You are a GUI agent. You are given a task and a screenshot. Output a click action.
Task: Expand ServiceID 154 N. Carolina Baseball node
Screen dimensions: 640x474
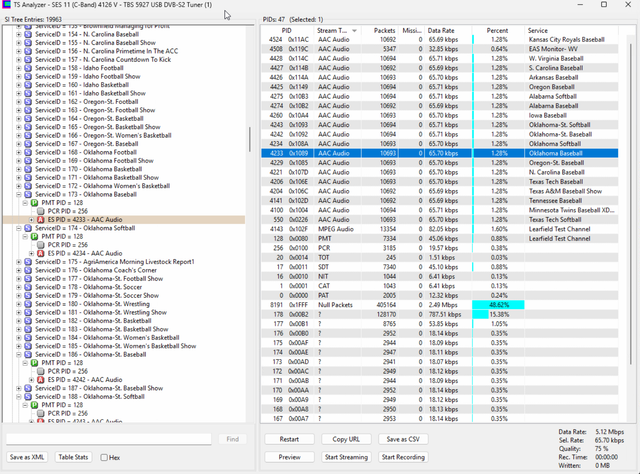pyautogui.click(x=18, y=34)
